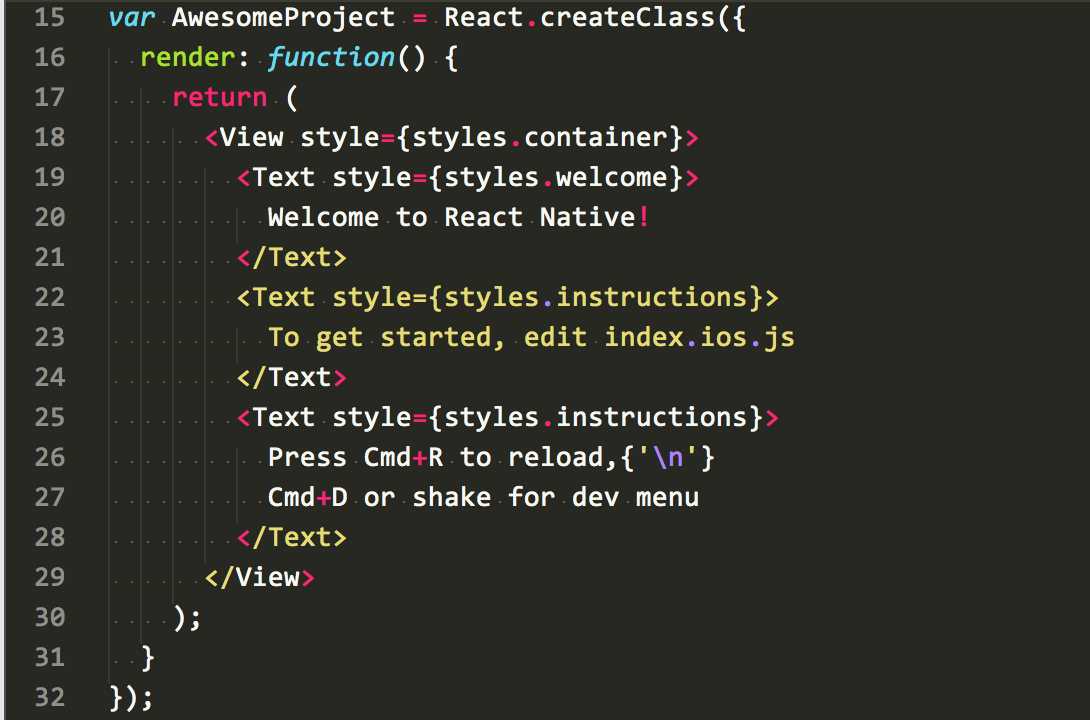
Task: Click line number 16 in the gutter
Action: (49, 57)
